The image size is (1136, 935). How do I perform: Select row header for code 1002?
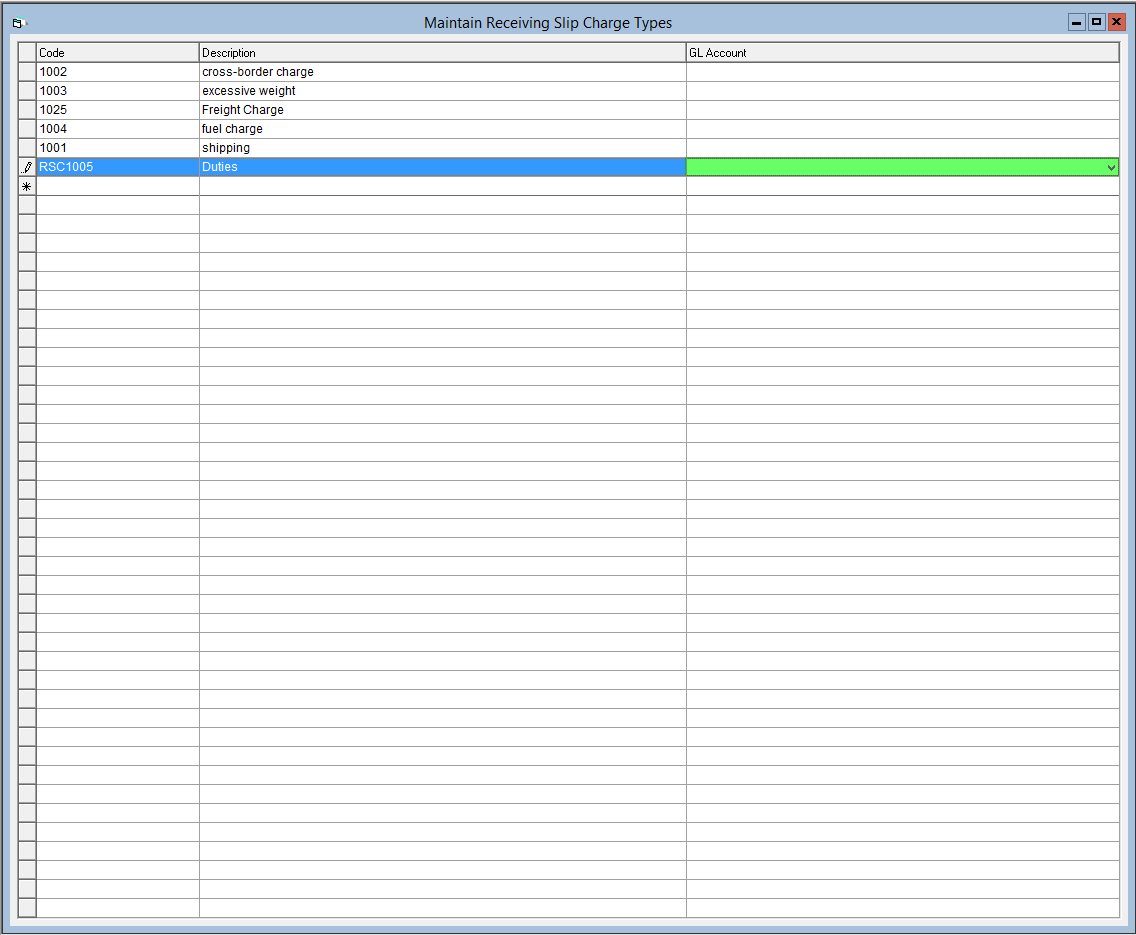click(x=27, y=72)
